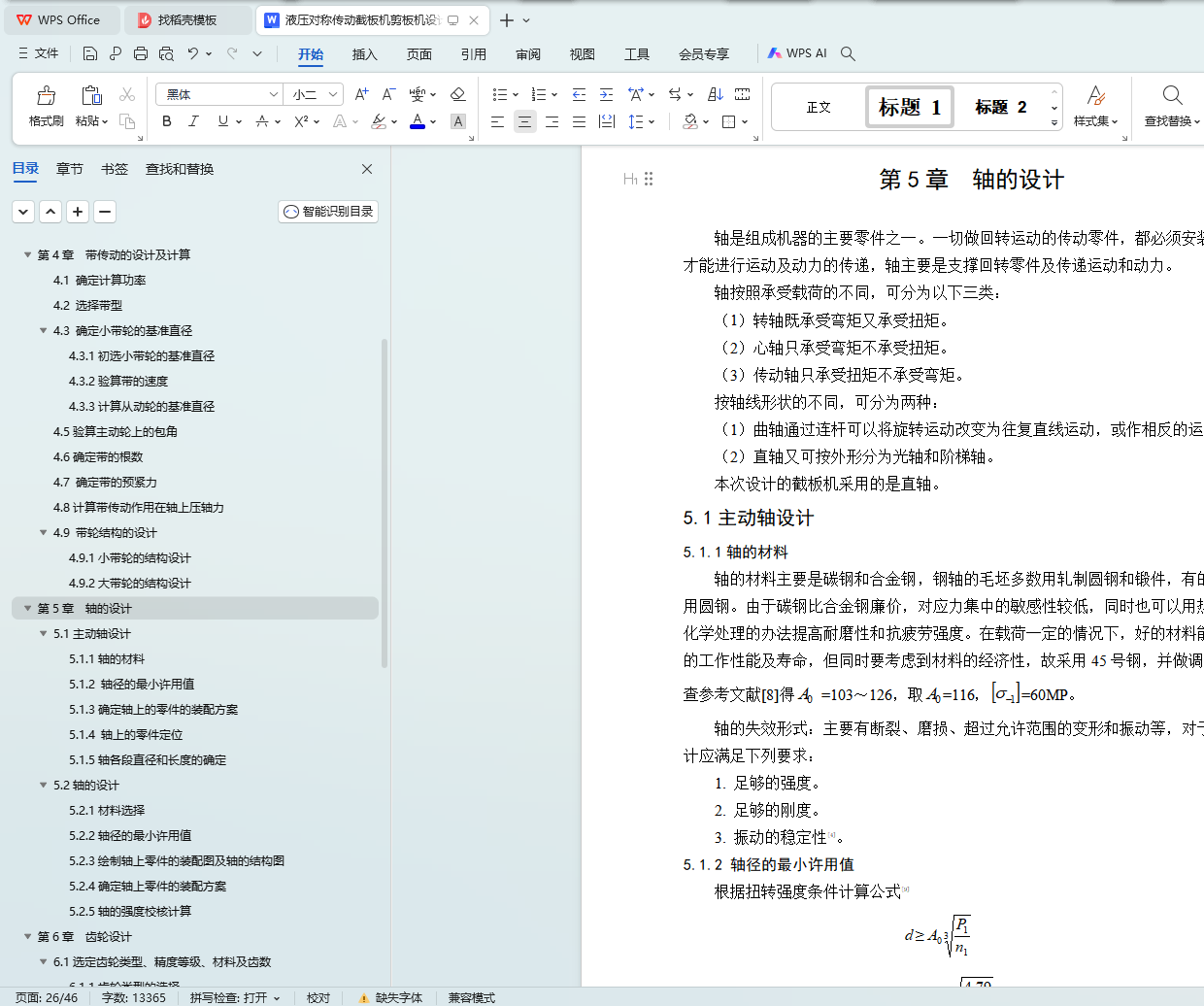Click the Clear Formatting eraser icon
Viewport: 1204px width, 1006px height.
[458, 94]
